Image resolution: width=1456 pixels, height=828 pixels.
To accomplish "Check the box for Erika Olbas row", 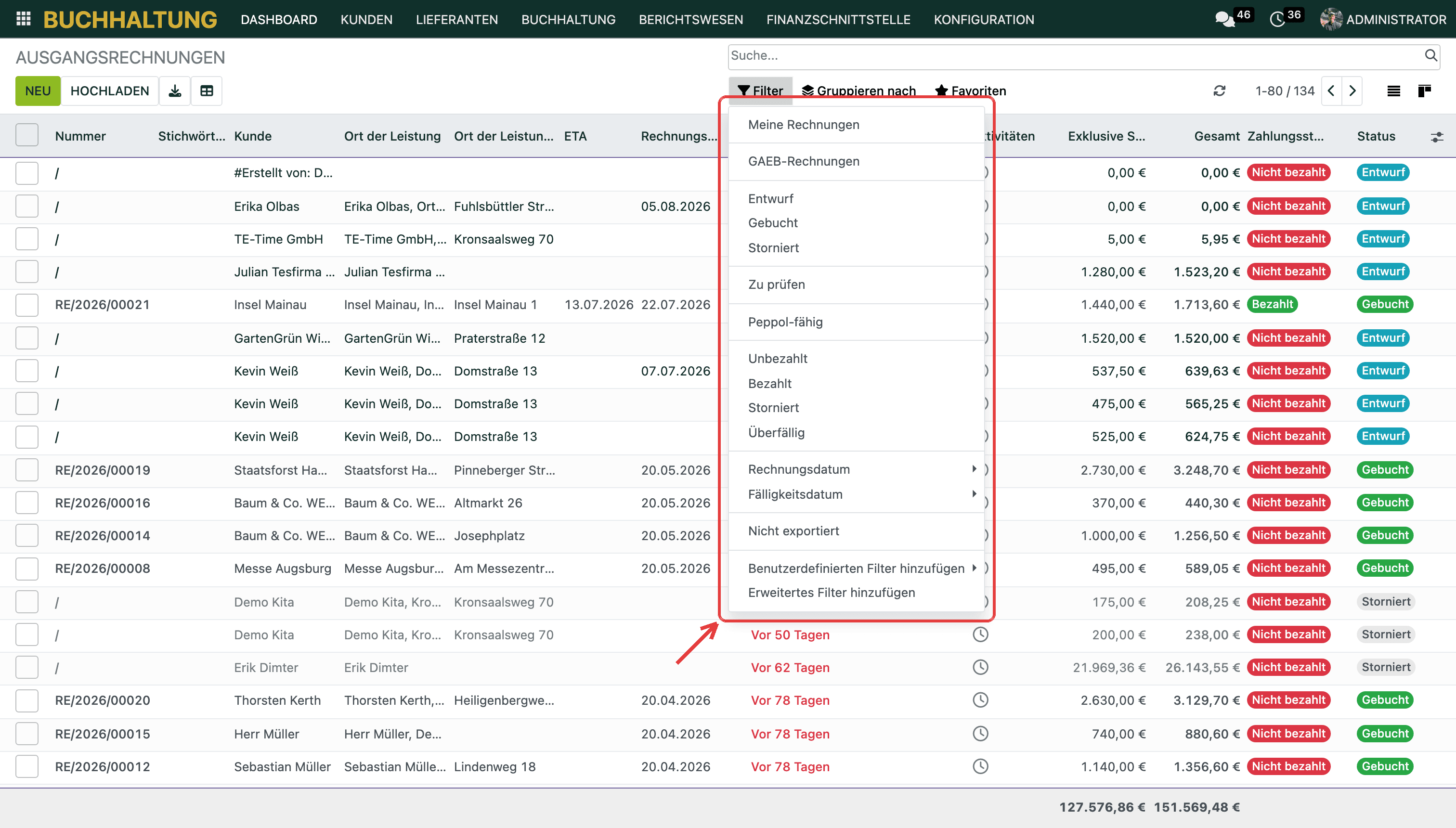I will point(27,207).
